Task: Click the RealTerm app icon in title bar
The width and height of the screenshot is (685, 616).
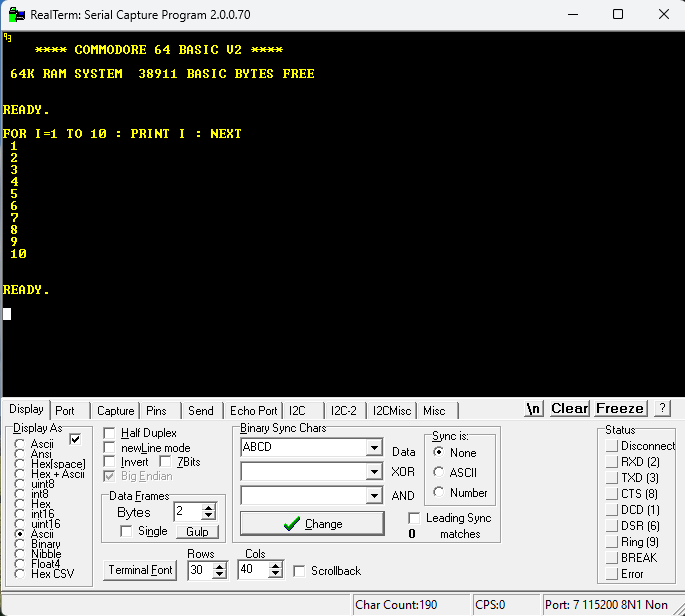Action: pyautogui.click(x=15, y=14)
